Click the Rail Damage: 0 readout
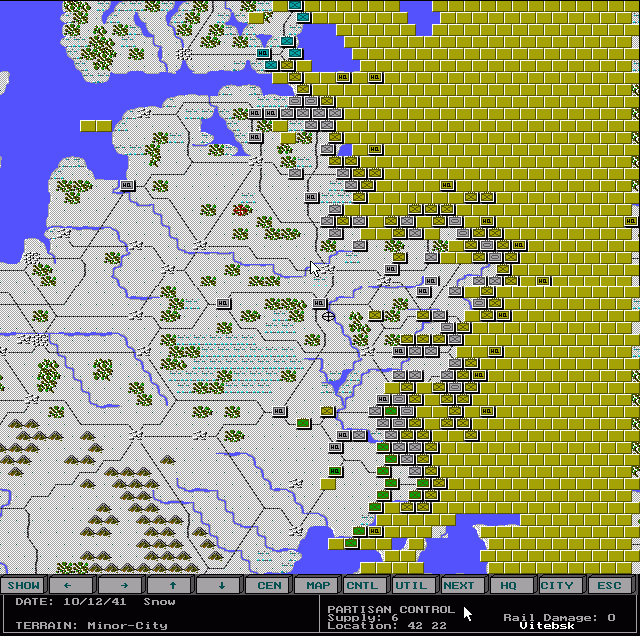This screenshot has width=640, height=636. pyautogui.click(x=559, y=617)
